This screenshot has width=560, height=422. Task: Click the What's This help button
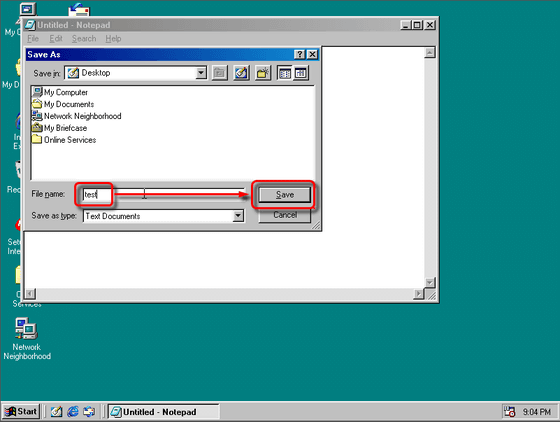pos(300,54)
